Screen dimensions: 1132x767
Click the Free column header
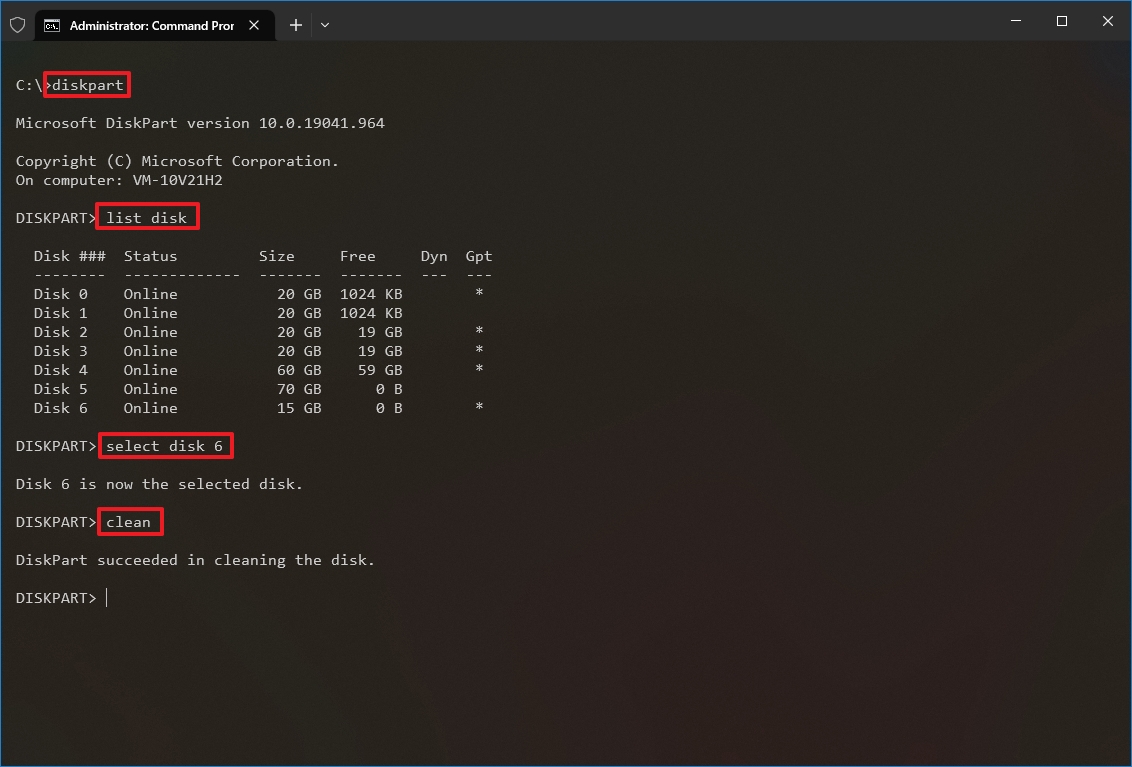point(358,256)
